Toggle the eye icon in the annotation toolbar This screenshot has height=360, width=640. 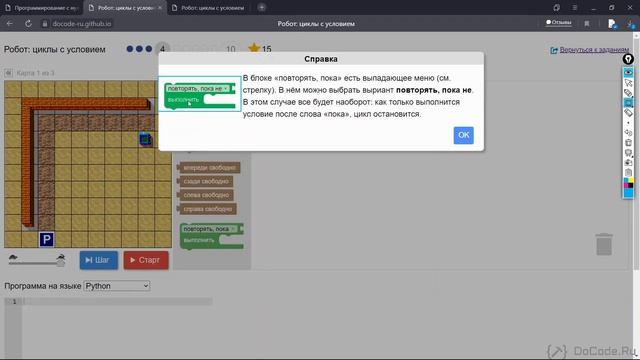[629, 72]
